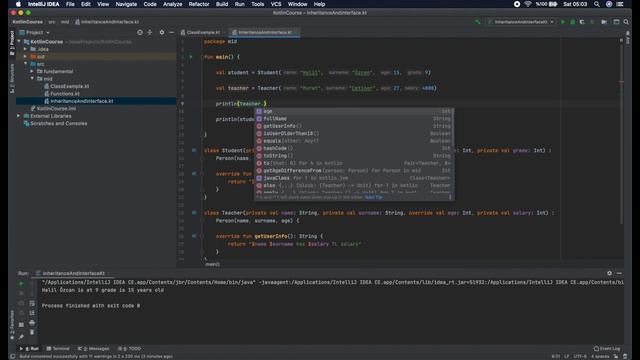The image size is (640, 360).
Task: Toggle the soft-wrap icon in the Run console
Action: (32, 303)
